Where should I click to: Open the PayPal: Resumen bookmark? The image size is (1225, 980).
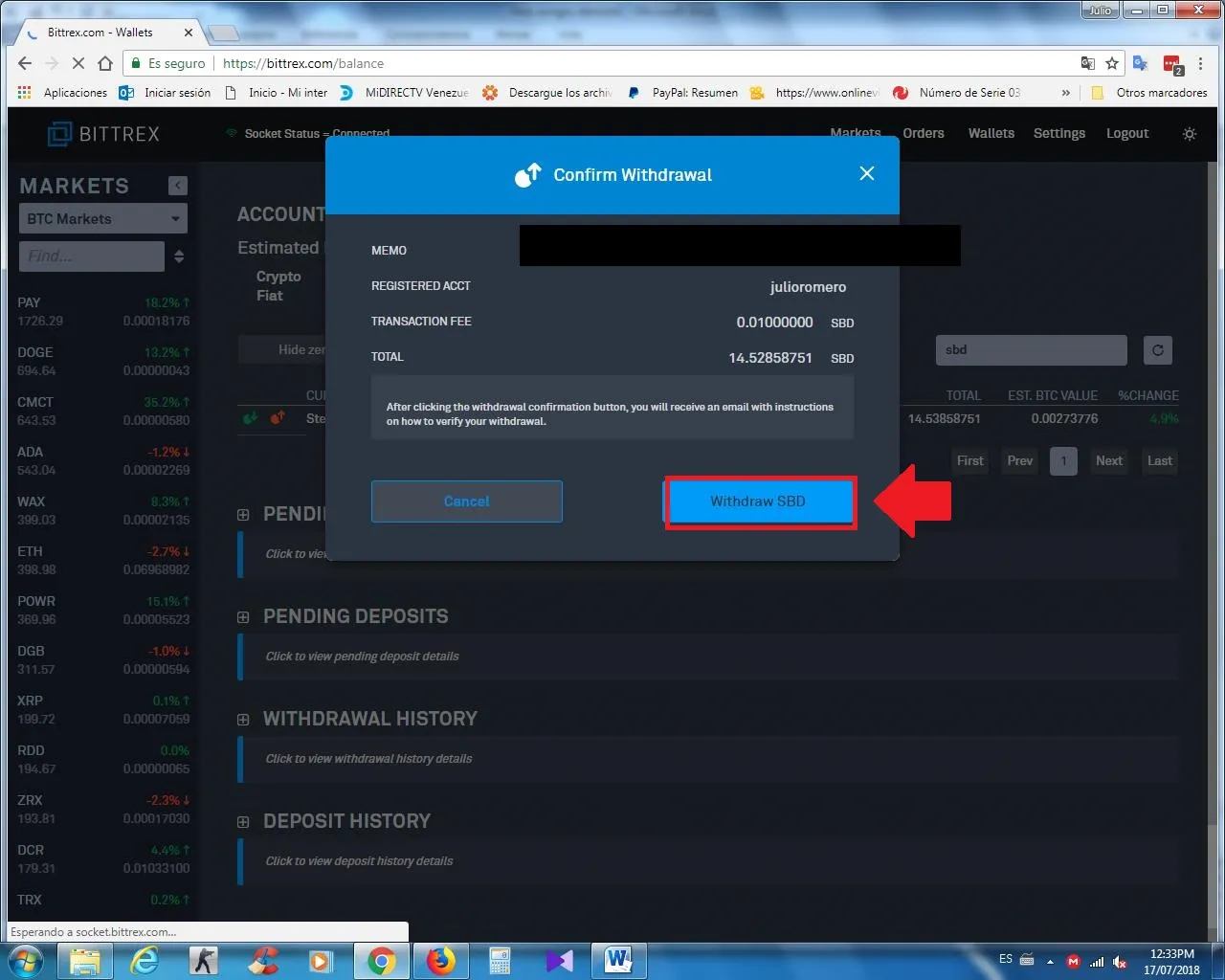point(683,93)
